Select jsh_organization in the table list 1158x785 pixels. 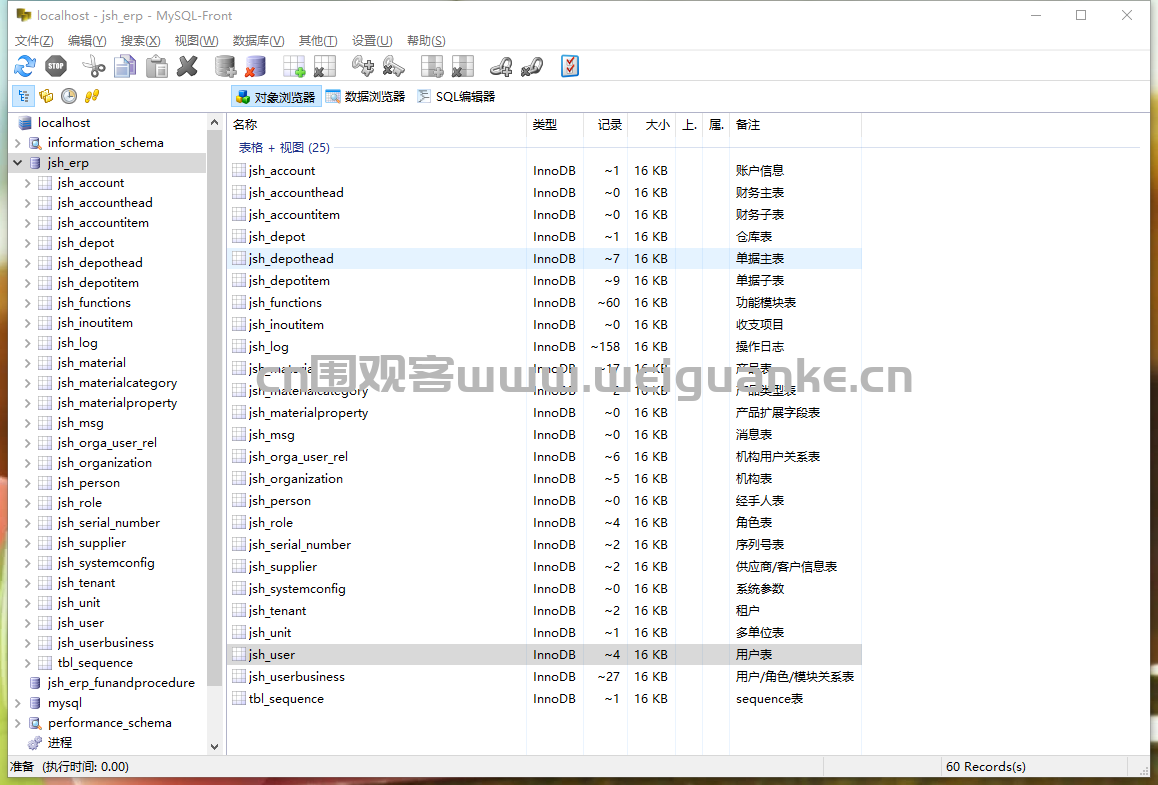[295, 479]
